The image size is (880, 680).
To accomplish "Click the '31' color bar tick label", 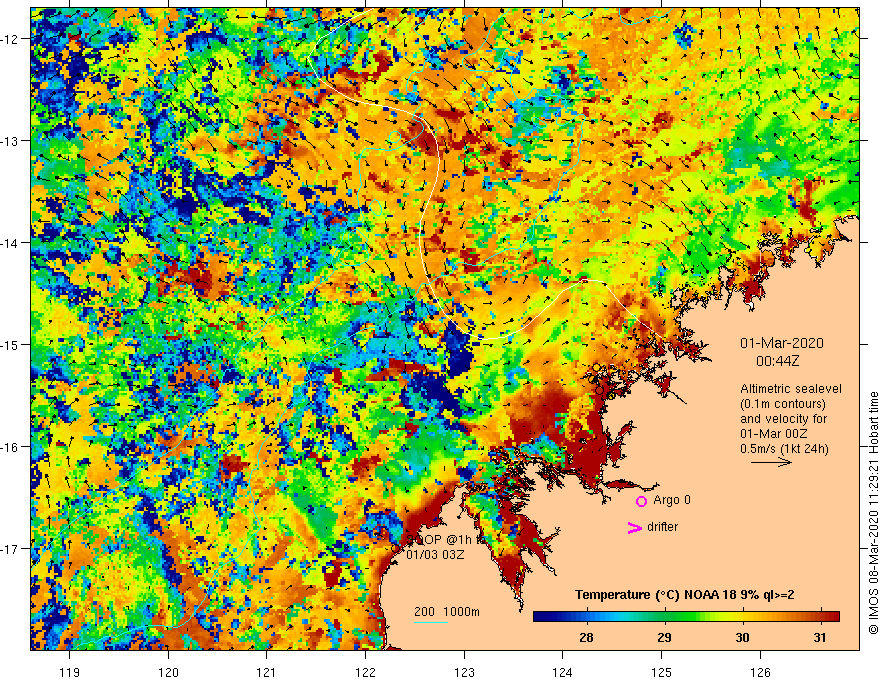I will pos(821,637).
